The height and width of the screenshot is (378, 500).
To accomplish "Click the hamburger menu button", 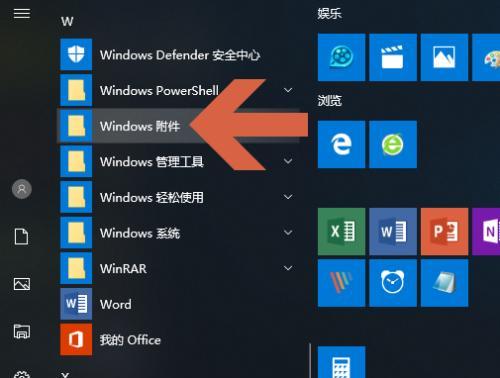I will [x=22, y=14].
